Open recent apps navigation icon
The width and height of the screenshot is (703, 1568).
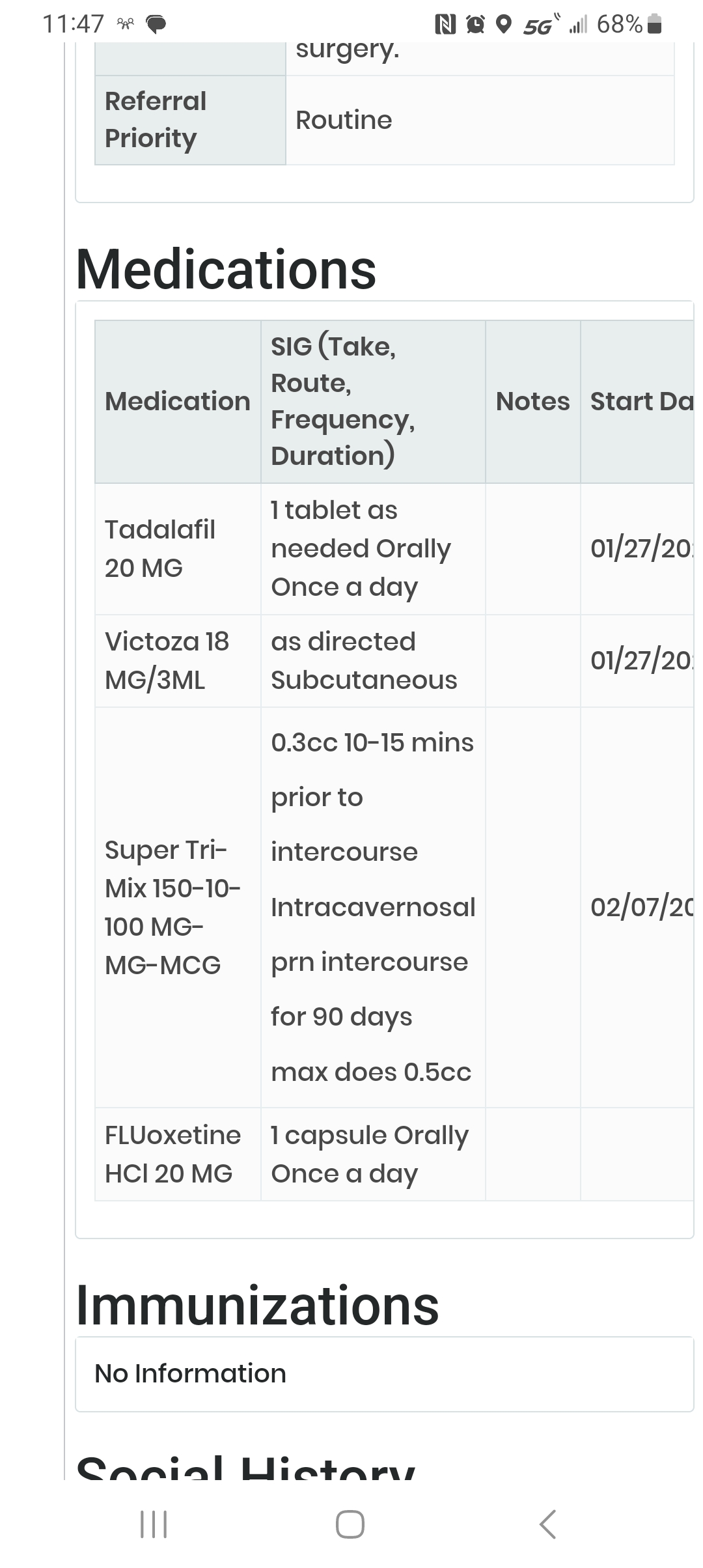(154, 1524)
